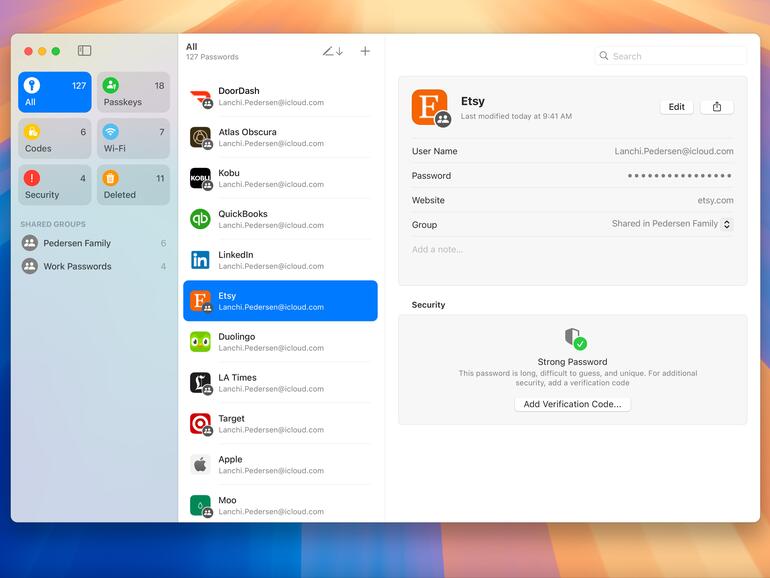Select the Apple entry
Screen dimensions: 770x578
pos(280,465)
